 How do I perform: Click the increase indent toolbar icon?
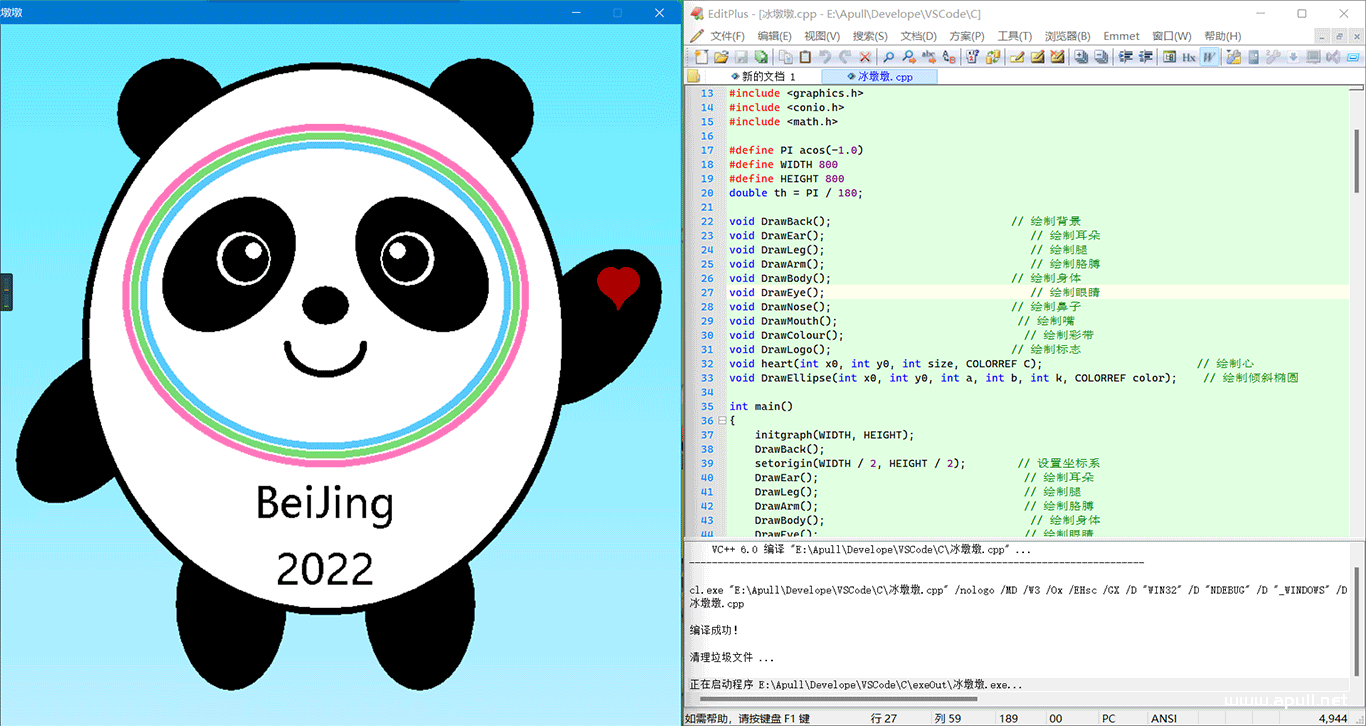(1125, 57)
